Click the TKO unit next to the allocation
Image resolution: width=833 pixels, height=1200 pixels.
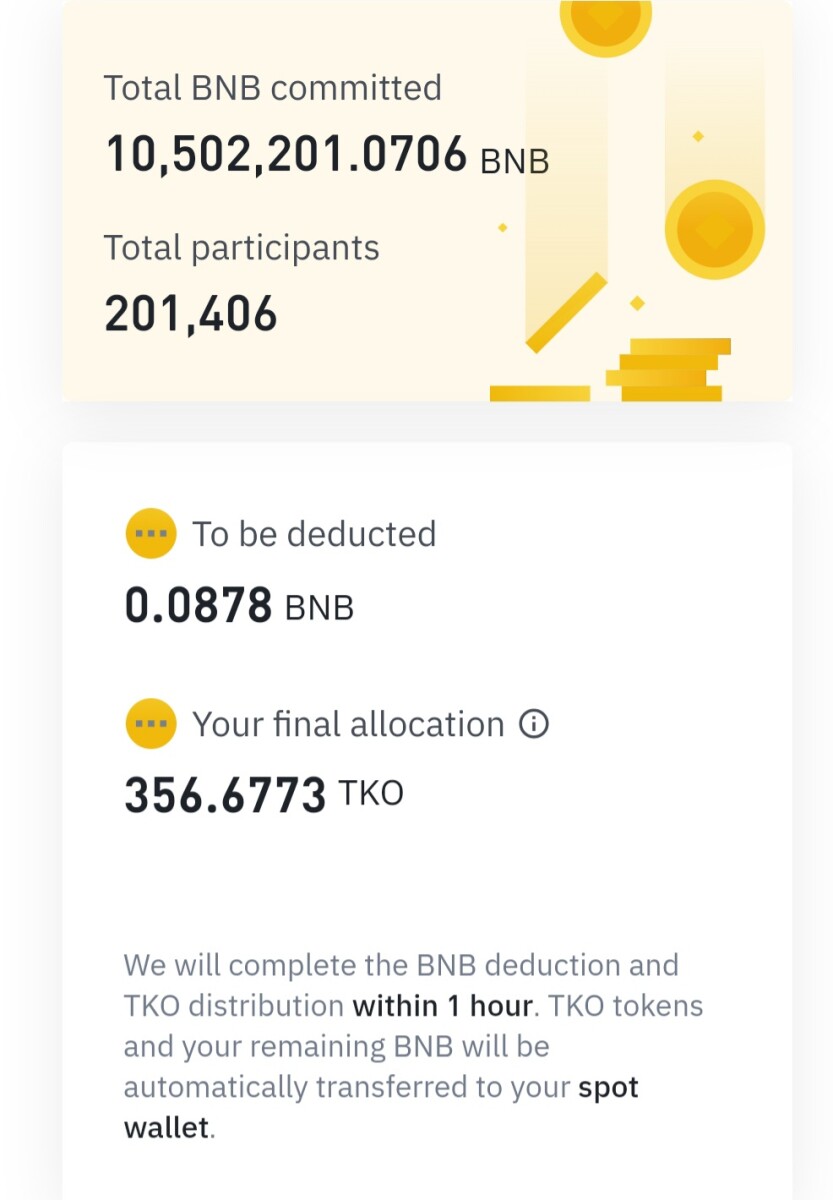click(x=371, y=794)
